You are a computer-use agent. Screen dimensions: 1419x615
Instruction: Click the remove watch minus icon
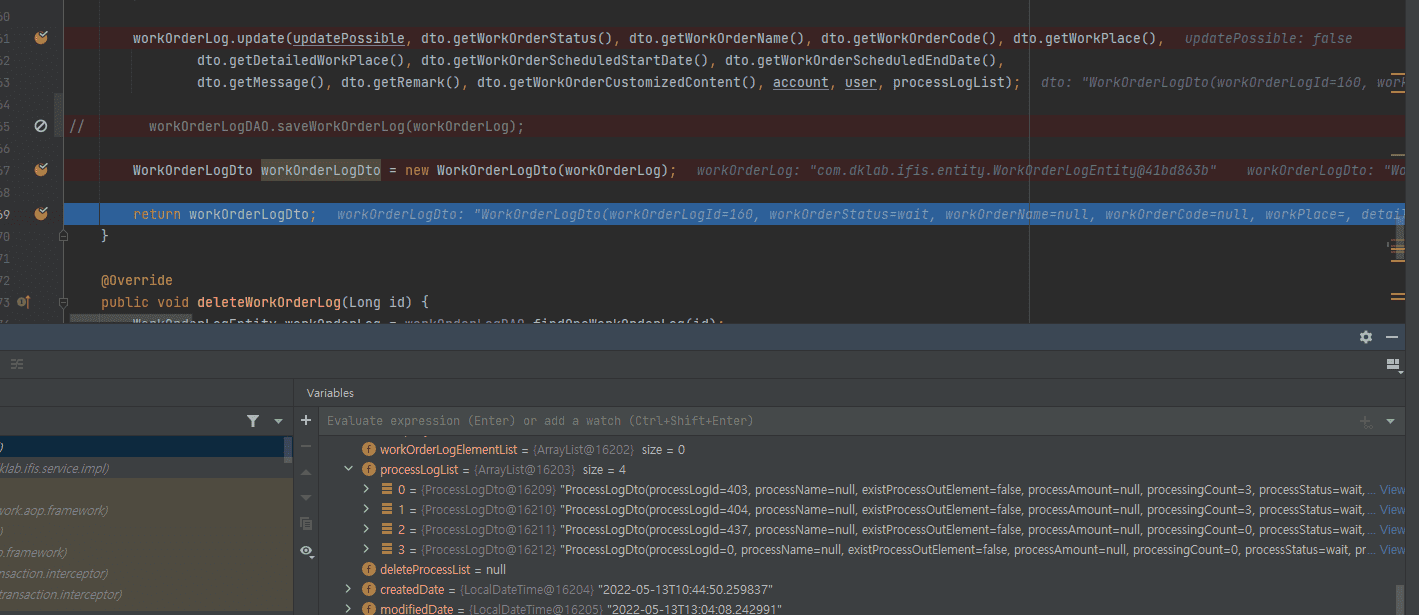[306, 446]
